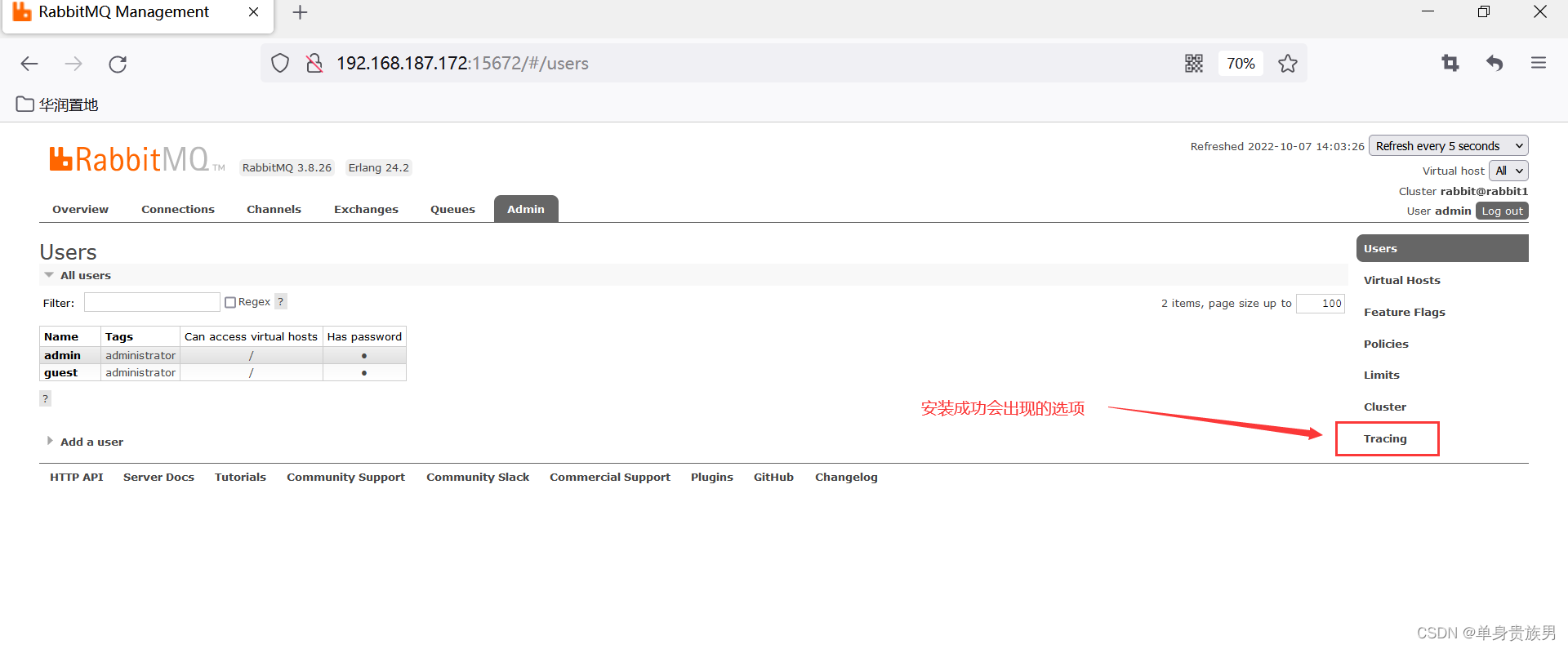The width and height of the screenshot is (1568, 649).
Task: Open the refresh interval dropdown
Action: [1448, 146]
